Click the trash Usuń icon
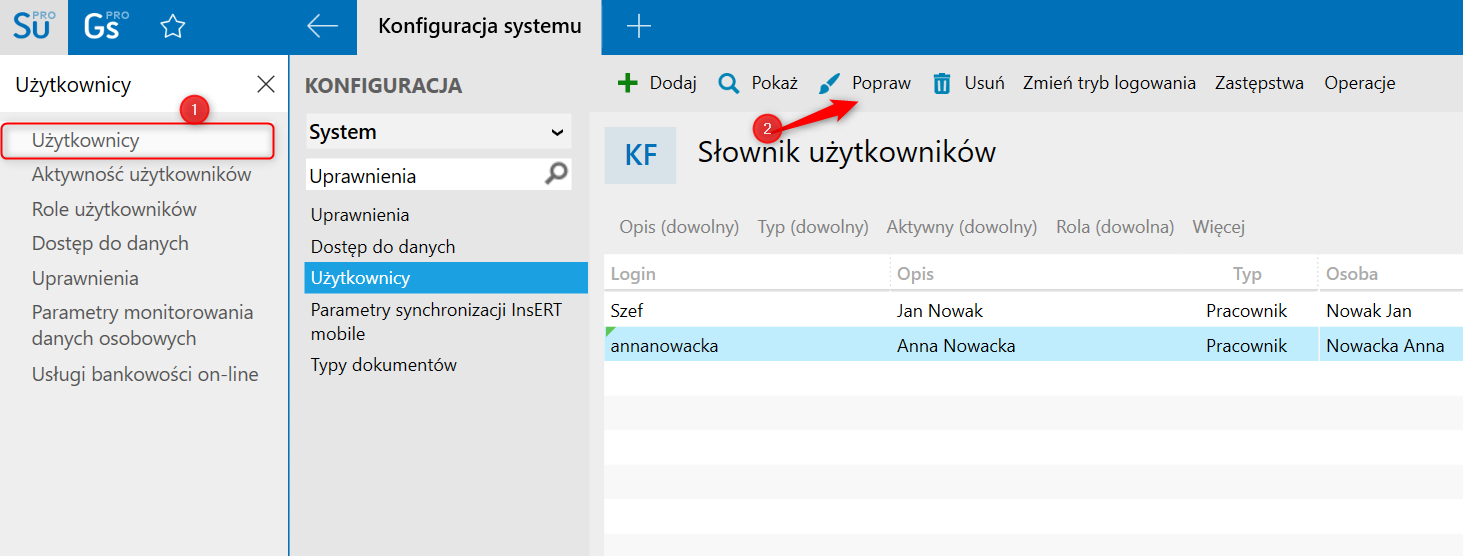 (942, 83)
